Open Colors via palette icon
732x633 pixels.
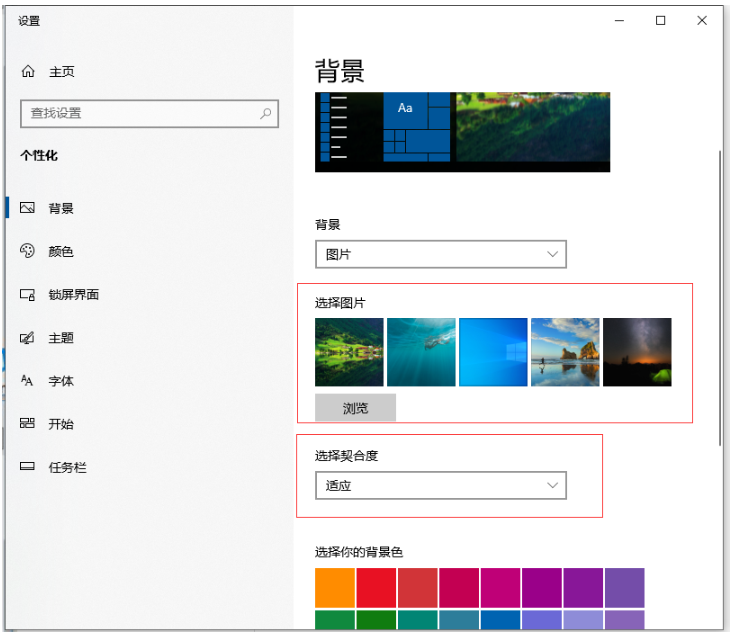(28, 252)
